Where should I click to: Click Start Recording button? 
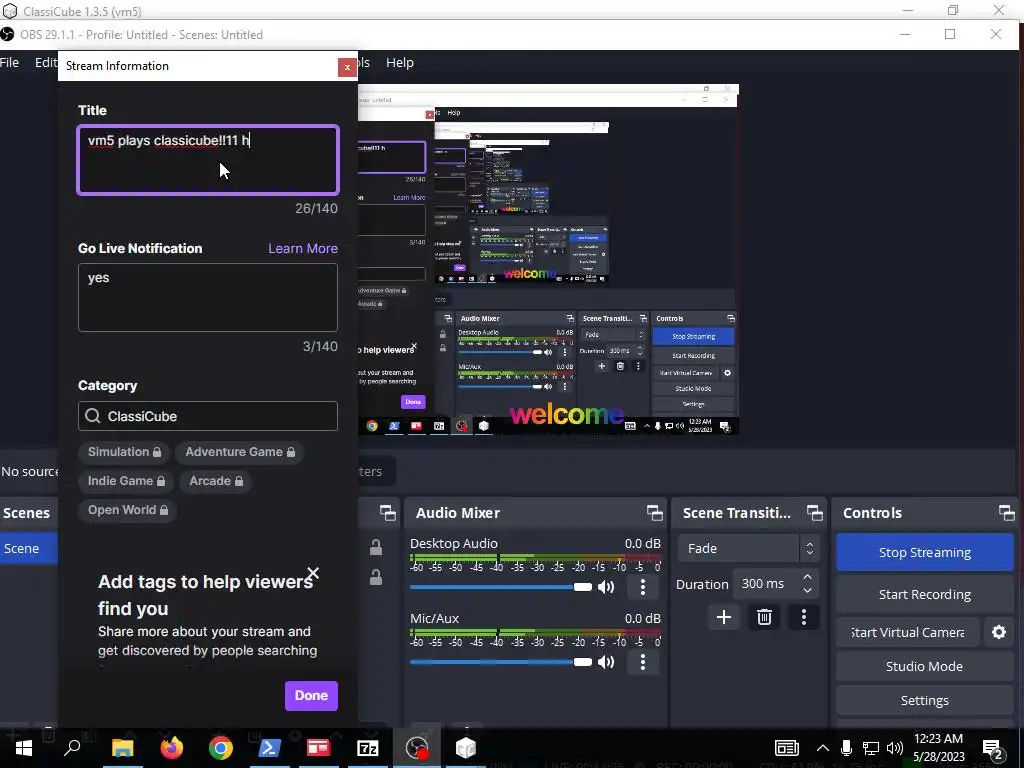click(925, 594)
